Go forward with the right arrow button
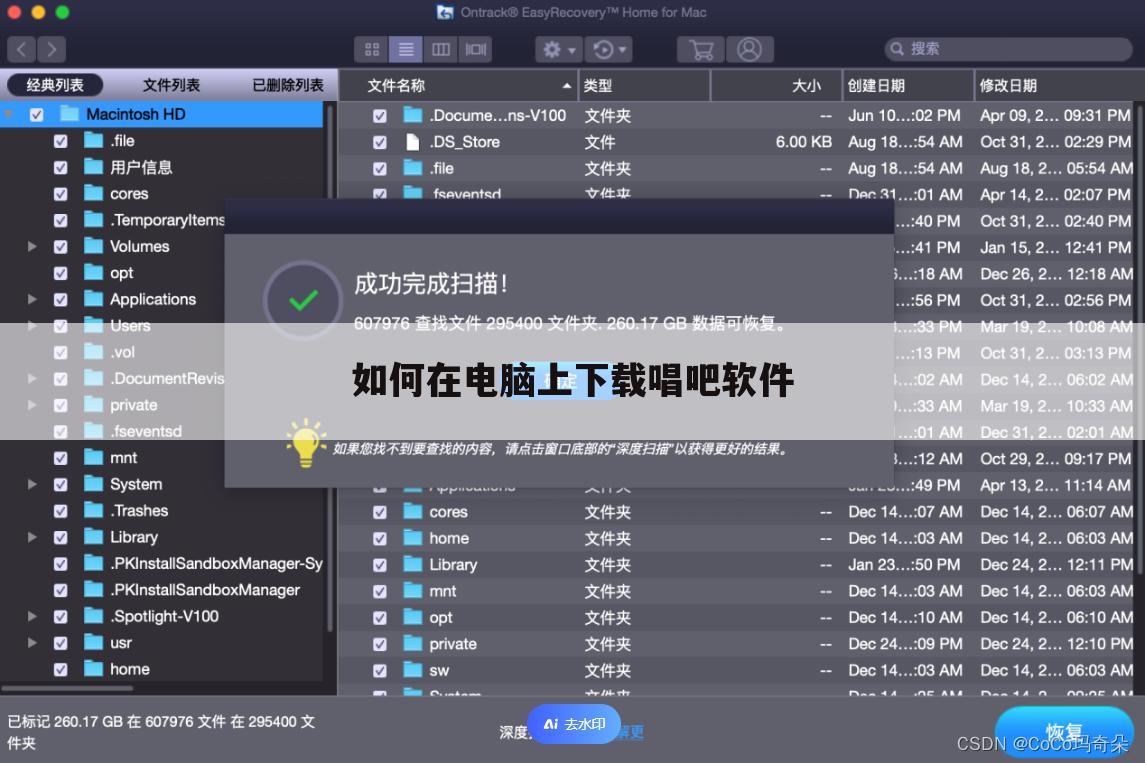The image size is (1145, 763). 52,49
